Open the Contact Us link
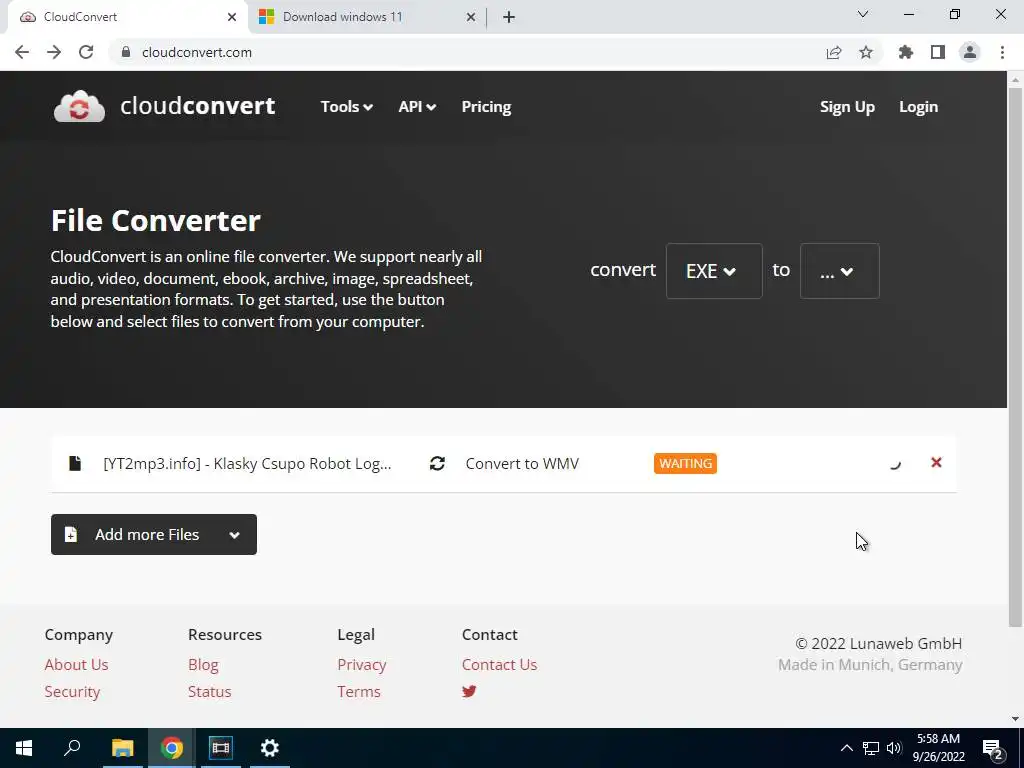 499,664
